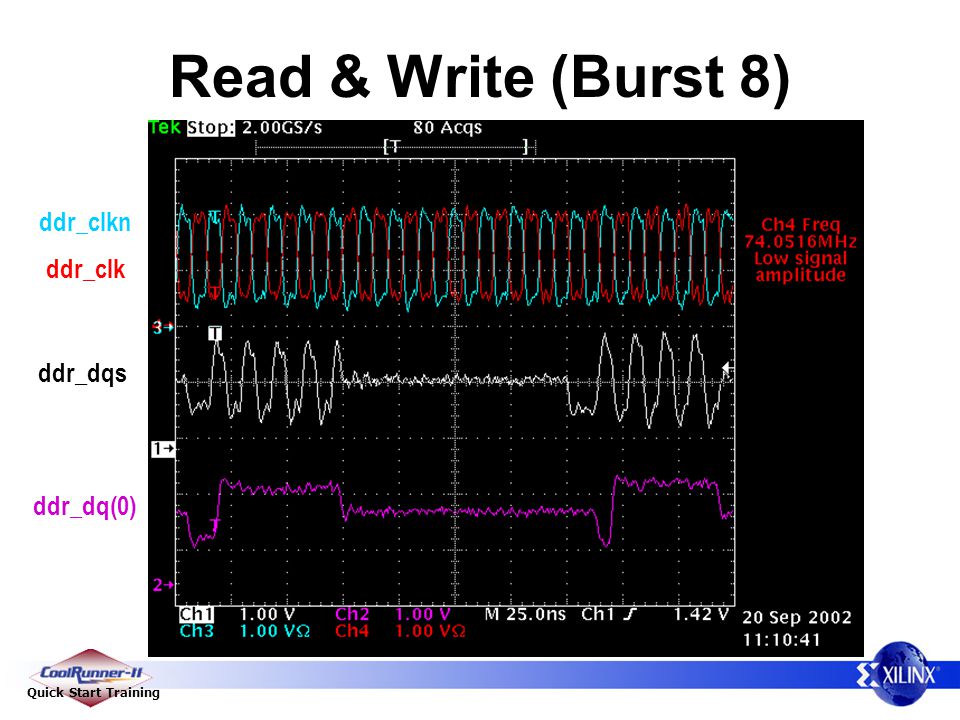Click the red Ch4 channel label
960x720 pixels.
(351, 631)
